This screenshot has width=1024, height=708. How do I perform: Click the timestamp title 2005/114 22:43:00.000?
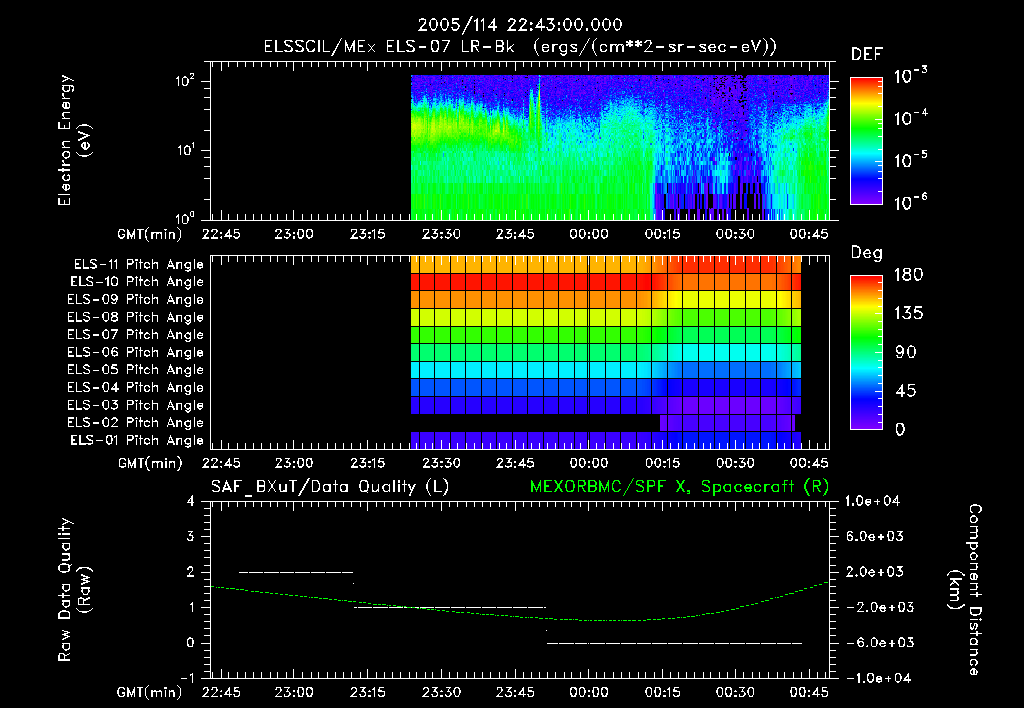(520, 25)
